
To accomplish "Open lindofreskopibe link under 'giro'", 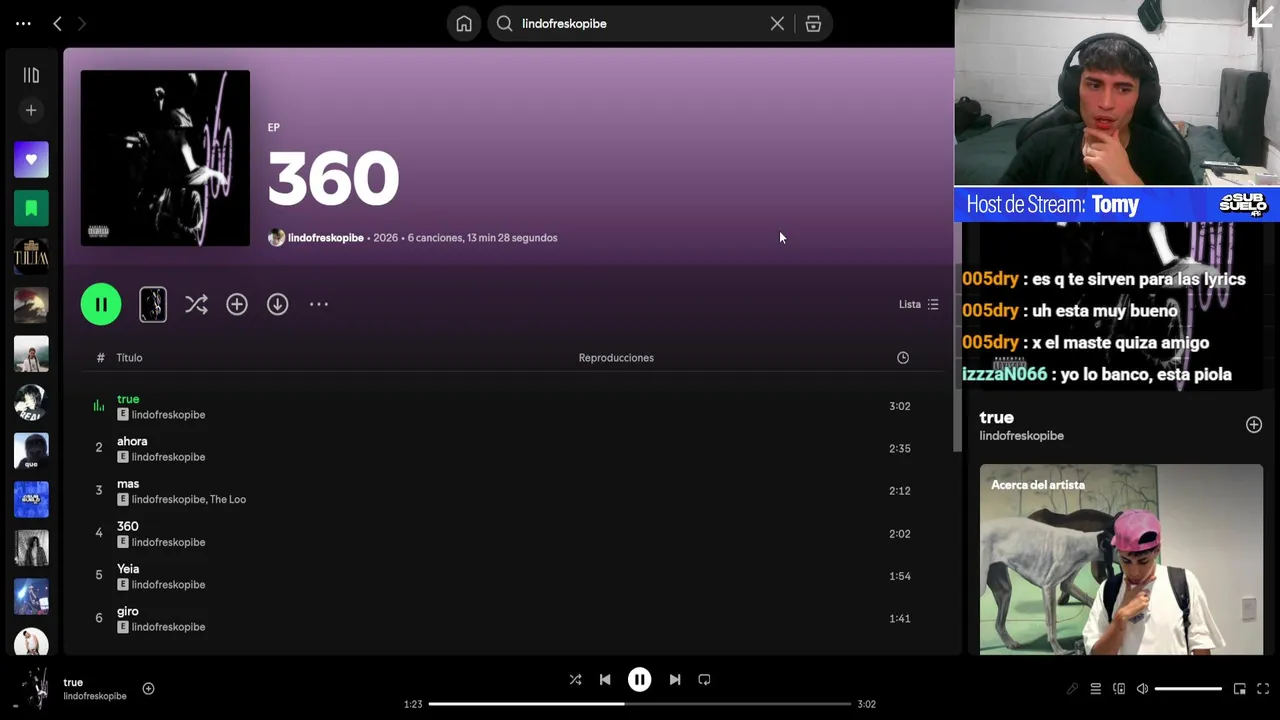I will point(168,627).
